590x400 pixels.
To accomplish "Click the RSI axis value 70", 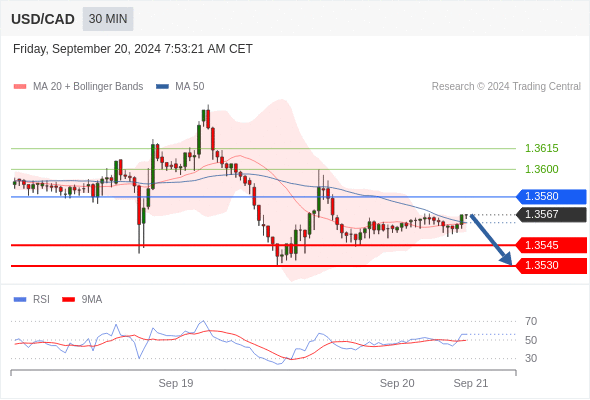I will pyautogui.click(x=531, y=321).
